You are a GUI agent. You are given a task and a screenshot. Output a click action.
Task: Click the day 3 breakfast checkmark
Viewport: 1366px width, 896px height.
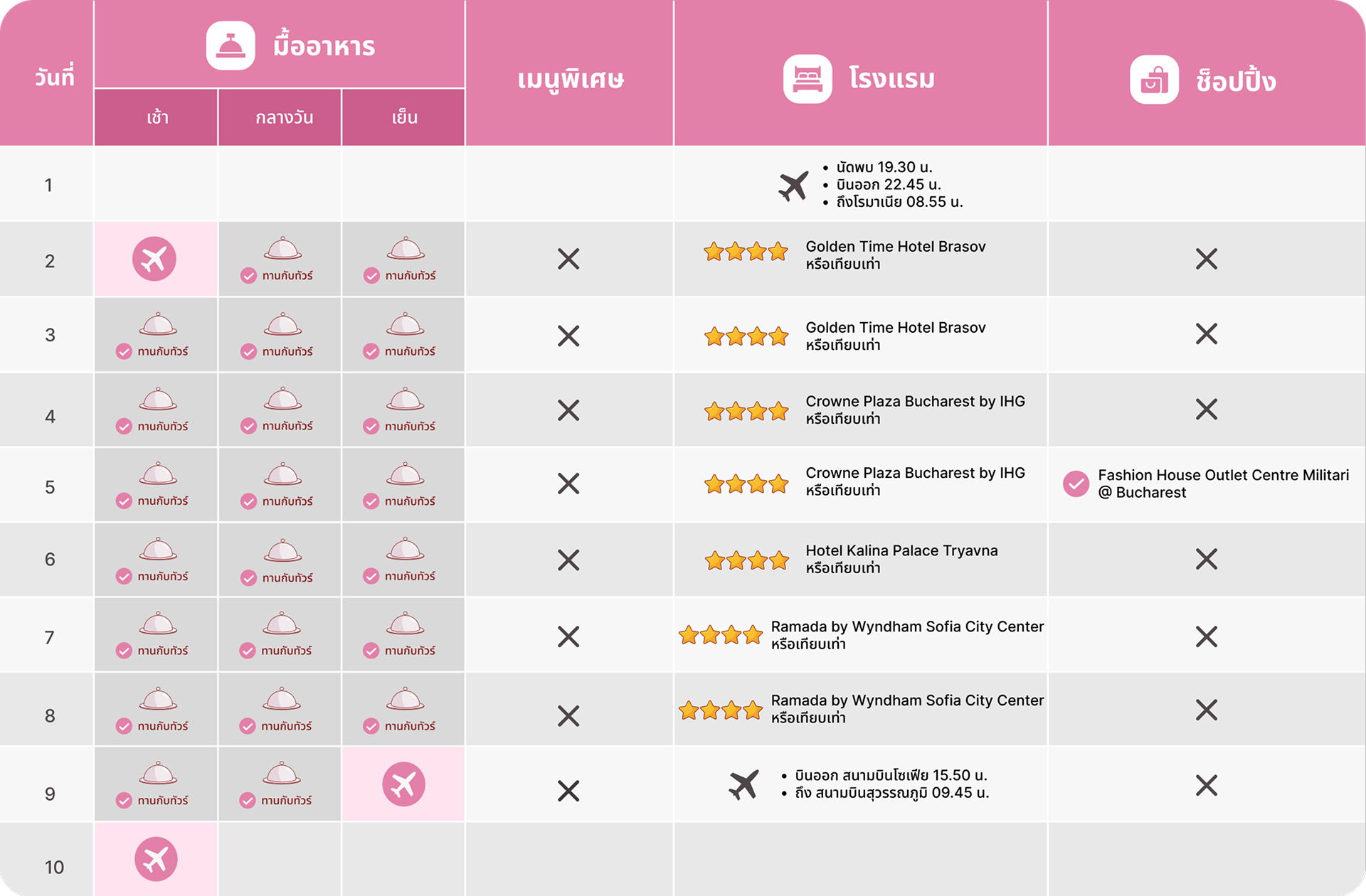coord(125,351)
